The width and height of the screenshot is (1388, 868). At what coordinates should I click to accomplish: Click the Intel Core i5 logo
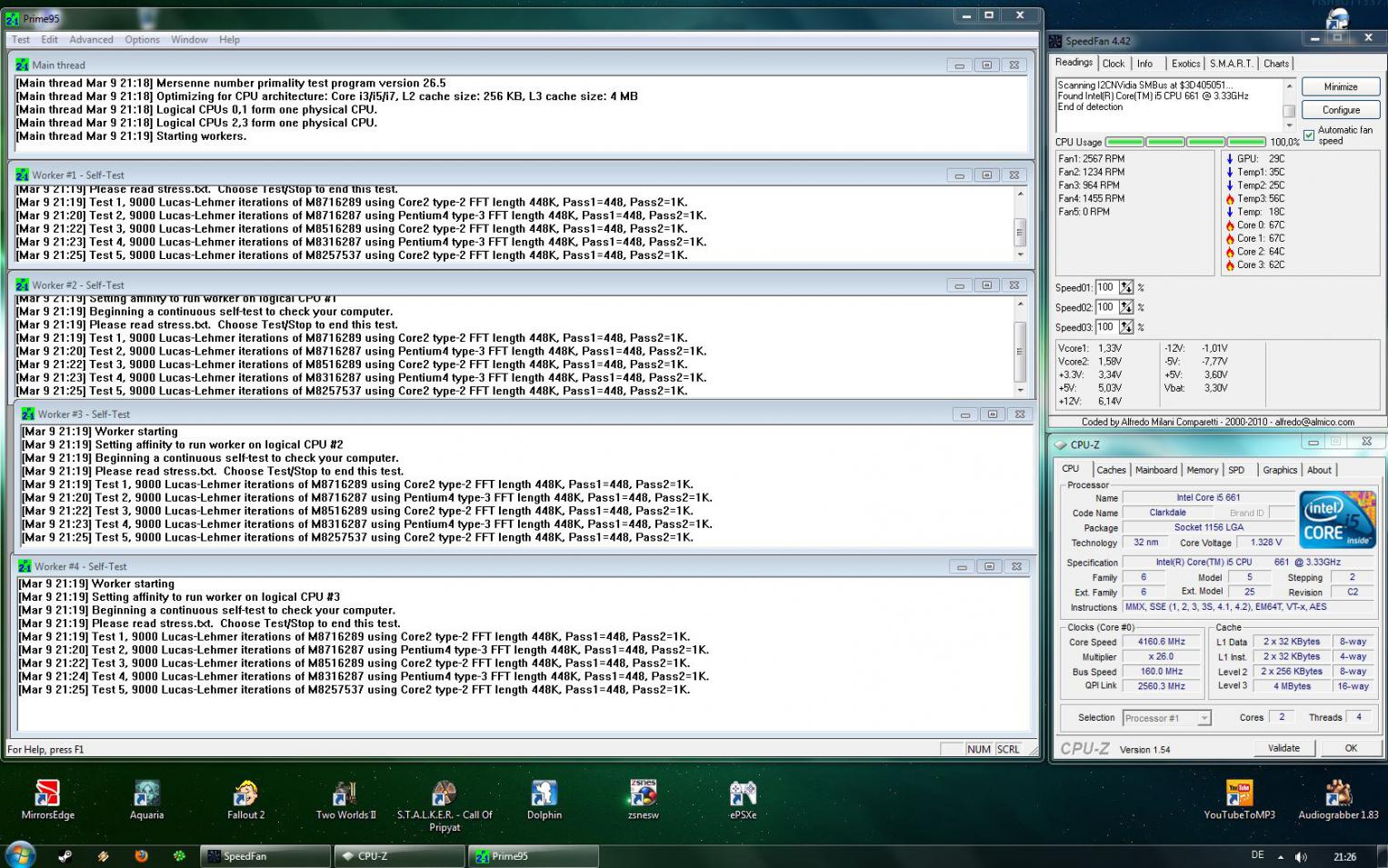1336,519
